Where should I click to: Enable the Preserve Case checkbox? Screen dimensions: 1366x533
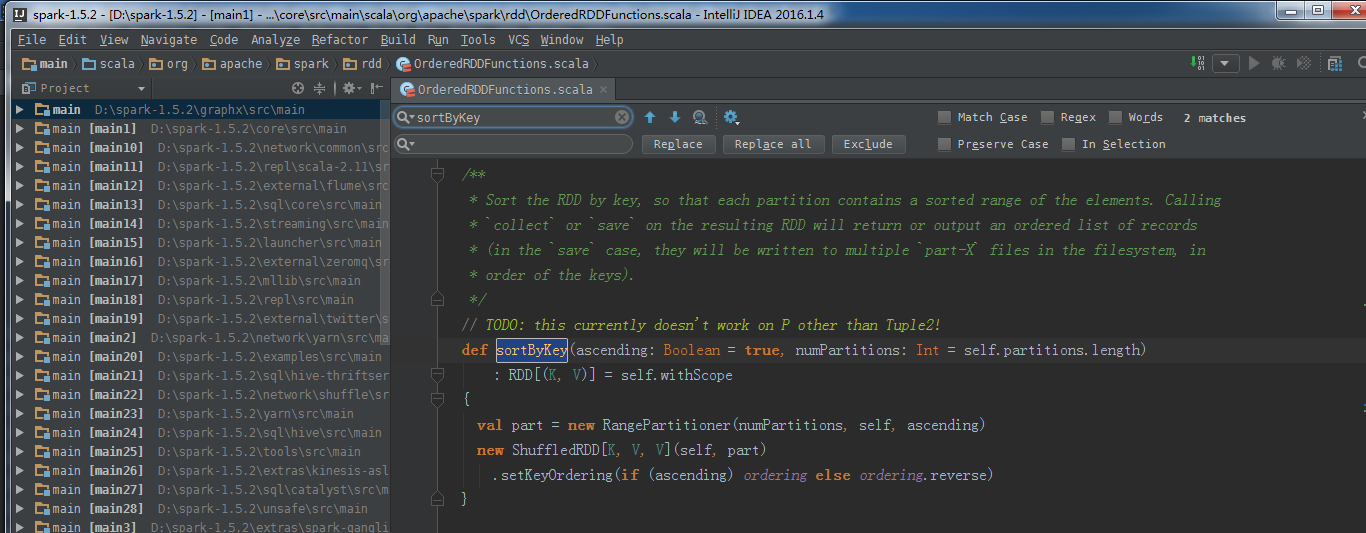[944, 144]
